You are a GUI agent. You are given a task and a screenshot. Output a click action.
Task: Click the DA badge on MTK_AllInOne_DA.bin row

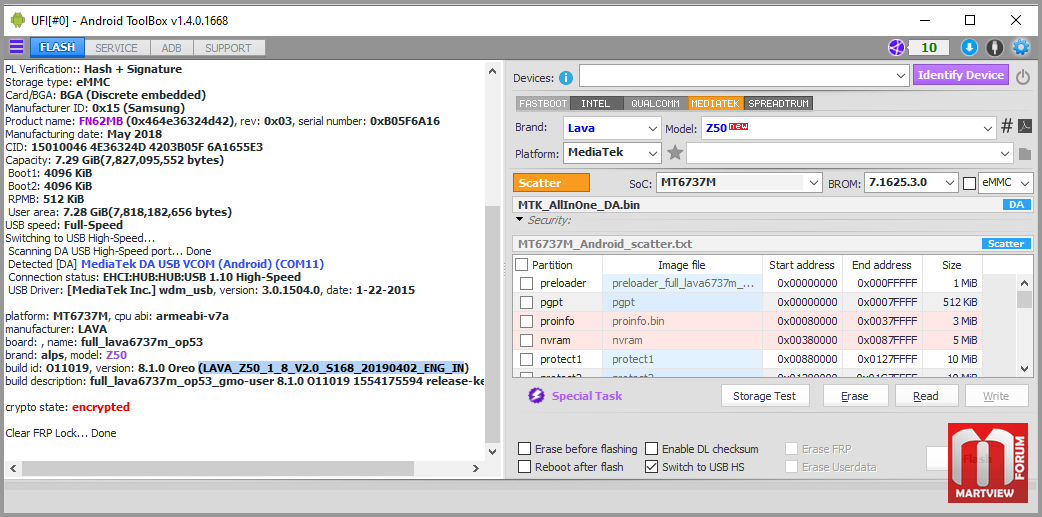[x=1016, y=205]
